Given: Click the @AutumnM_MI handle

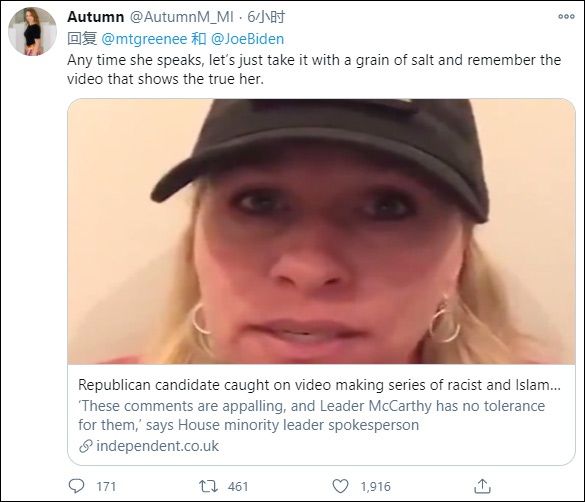Looking at the screenshot, I should coord(182,17).
